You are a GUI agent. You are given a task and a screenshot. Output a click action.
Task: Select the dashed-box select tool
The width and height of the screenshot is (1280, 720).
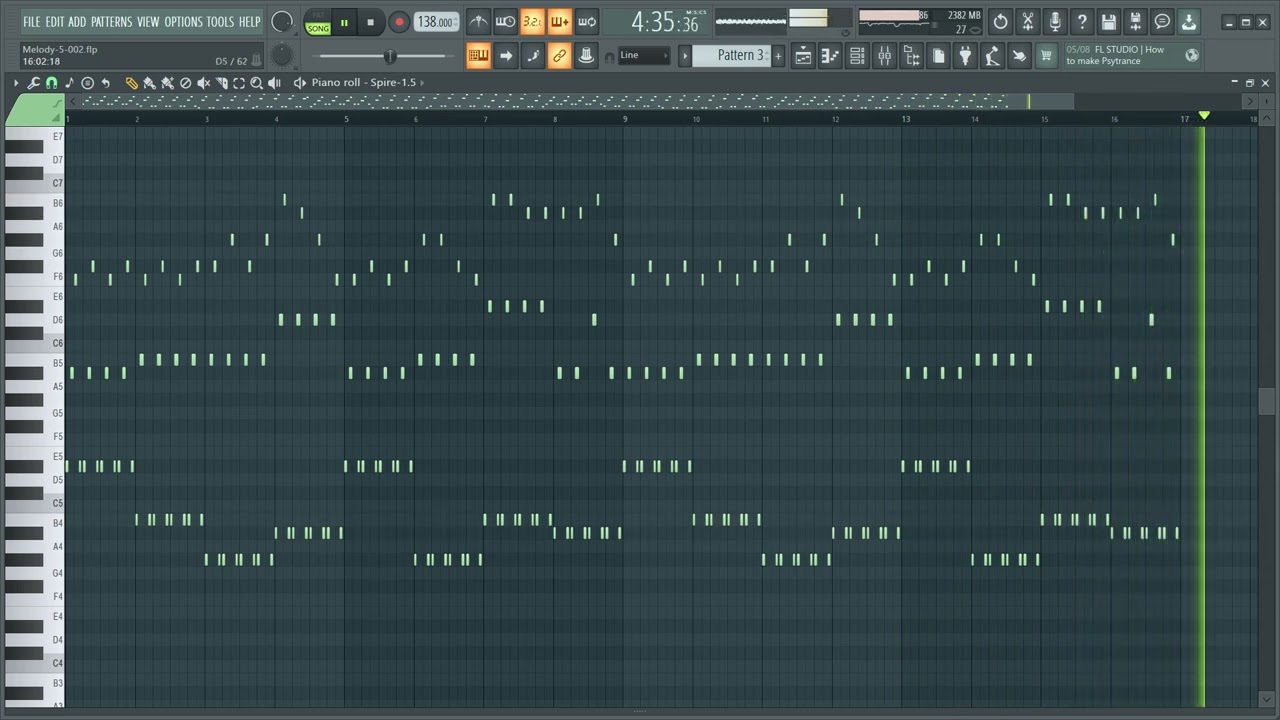[239, 83]
